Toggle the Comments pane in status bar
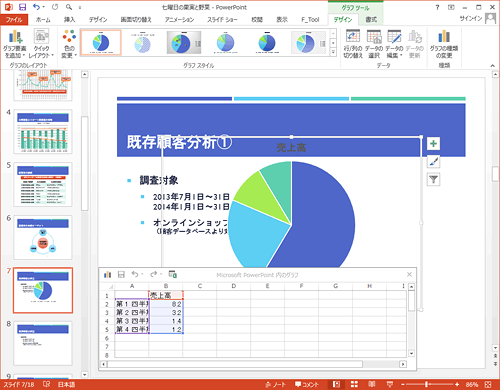 [306, 384]
